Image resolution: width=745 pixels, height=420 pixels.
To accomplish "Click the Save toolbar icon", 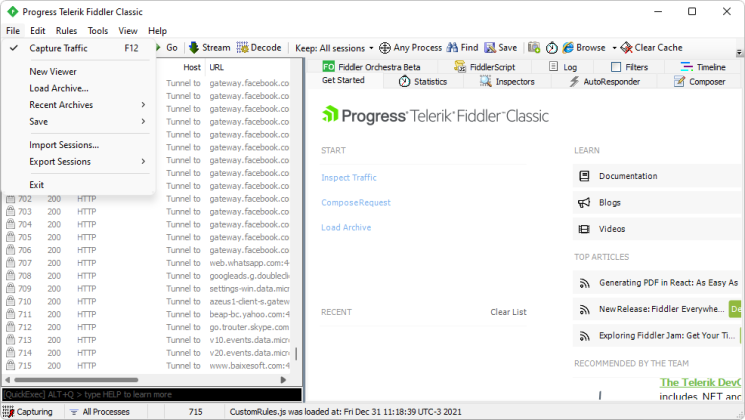I will point(490,48).
